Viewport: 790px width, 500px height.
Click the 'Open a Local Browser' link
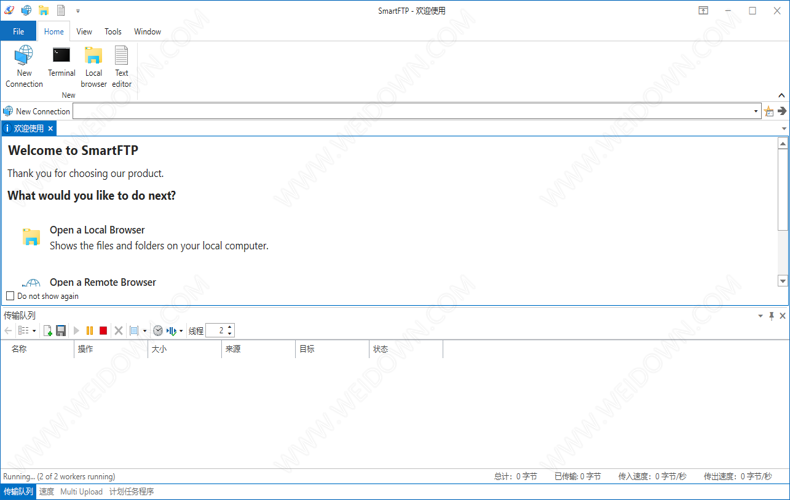point(97,230)
